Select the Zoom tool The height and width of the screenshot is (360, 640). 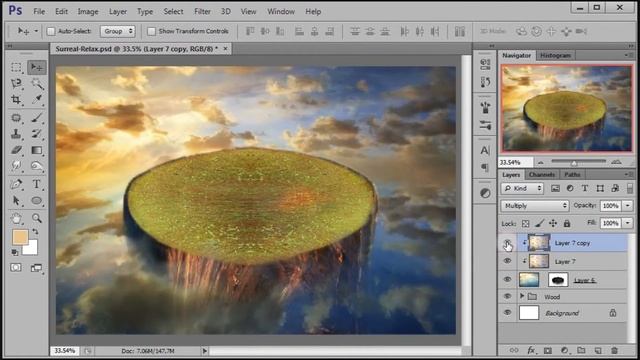[37, 218]
